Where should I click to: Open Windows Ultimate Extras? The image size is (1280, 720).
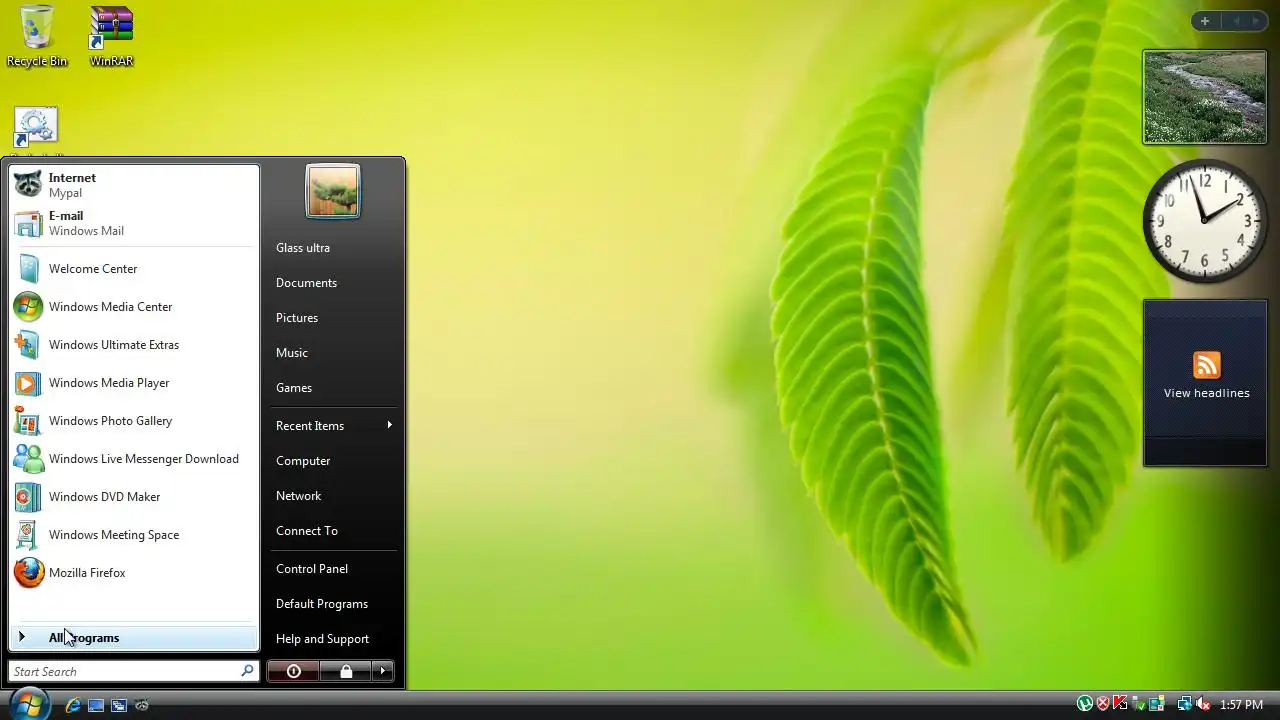133,345
